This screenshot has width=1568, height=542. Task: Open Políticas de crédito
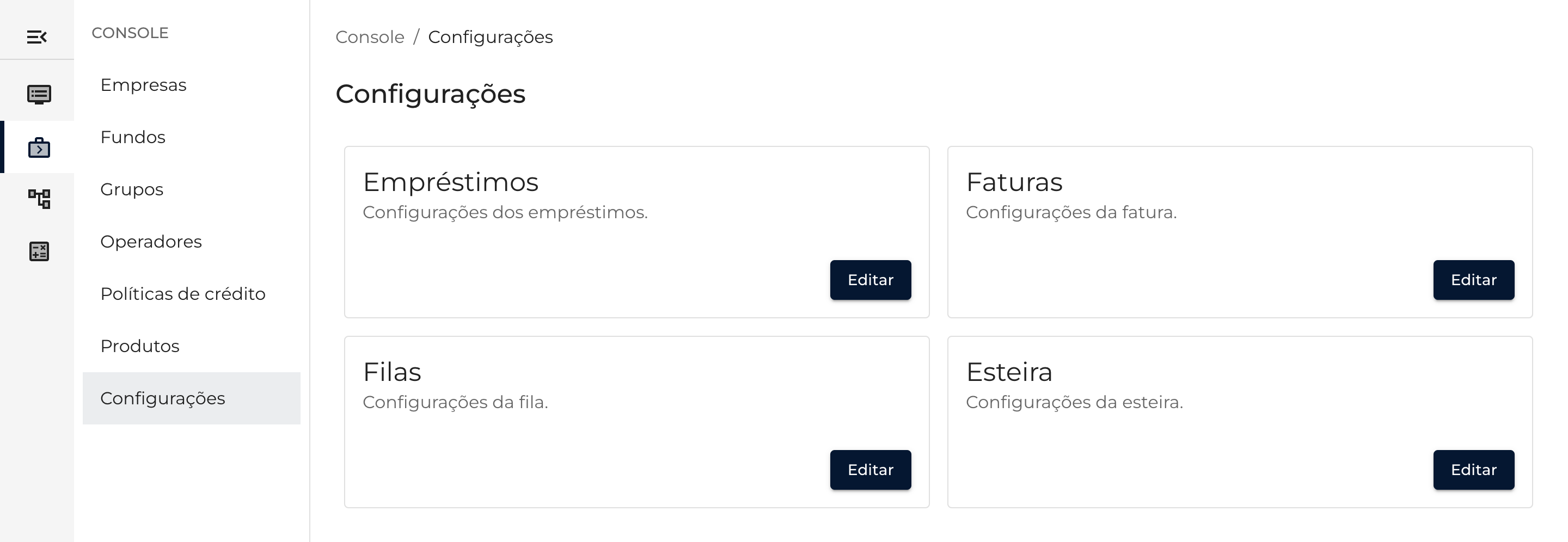point(182,294)
